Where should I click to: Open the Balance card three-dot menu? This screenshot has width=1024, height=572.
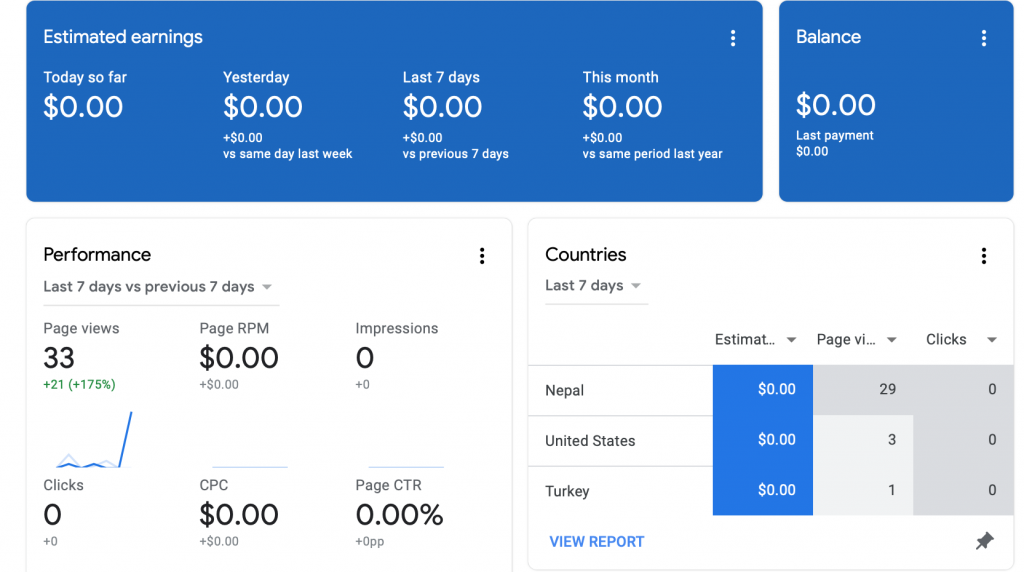pos(984,38)
